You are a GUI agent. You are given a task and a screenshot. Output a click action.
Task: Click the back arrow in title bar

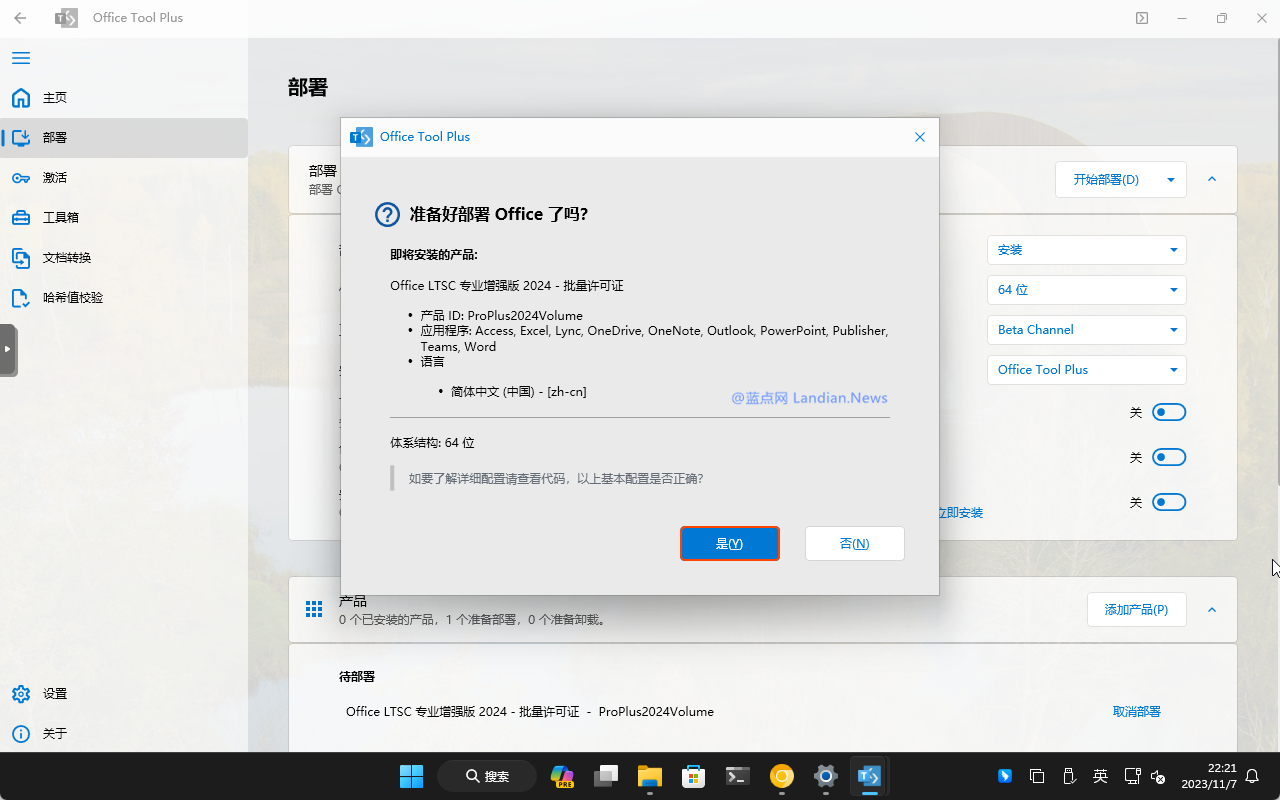tap(20, 18)
